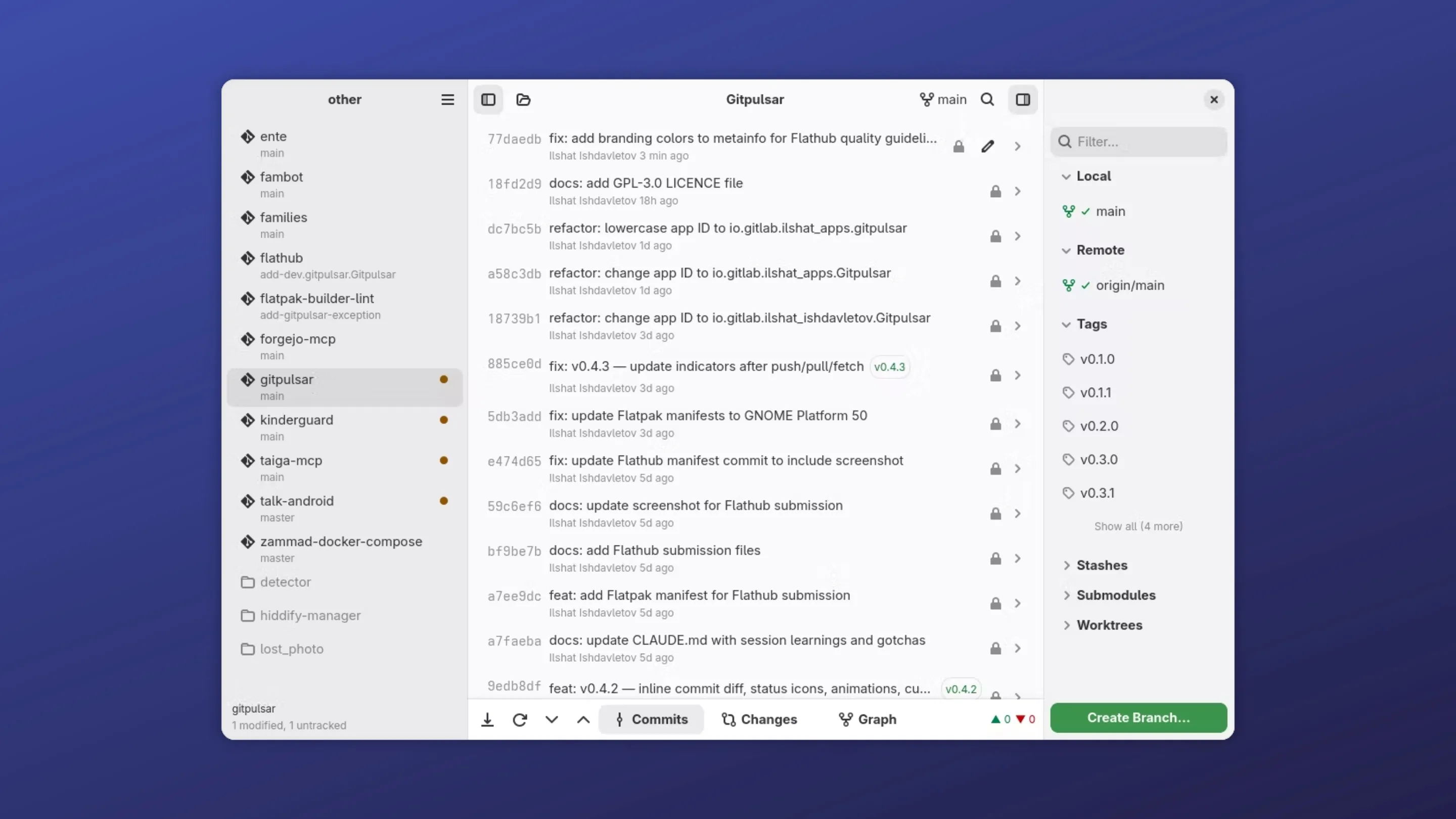Expand the Worktrees section
The height and width of the screenshot is (819, 1456).
(1067, 625)
